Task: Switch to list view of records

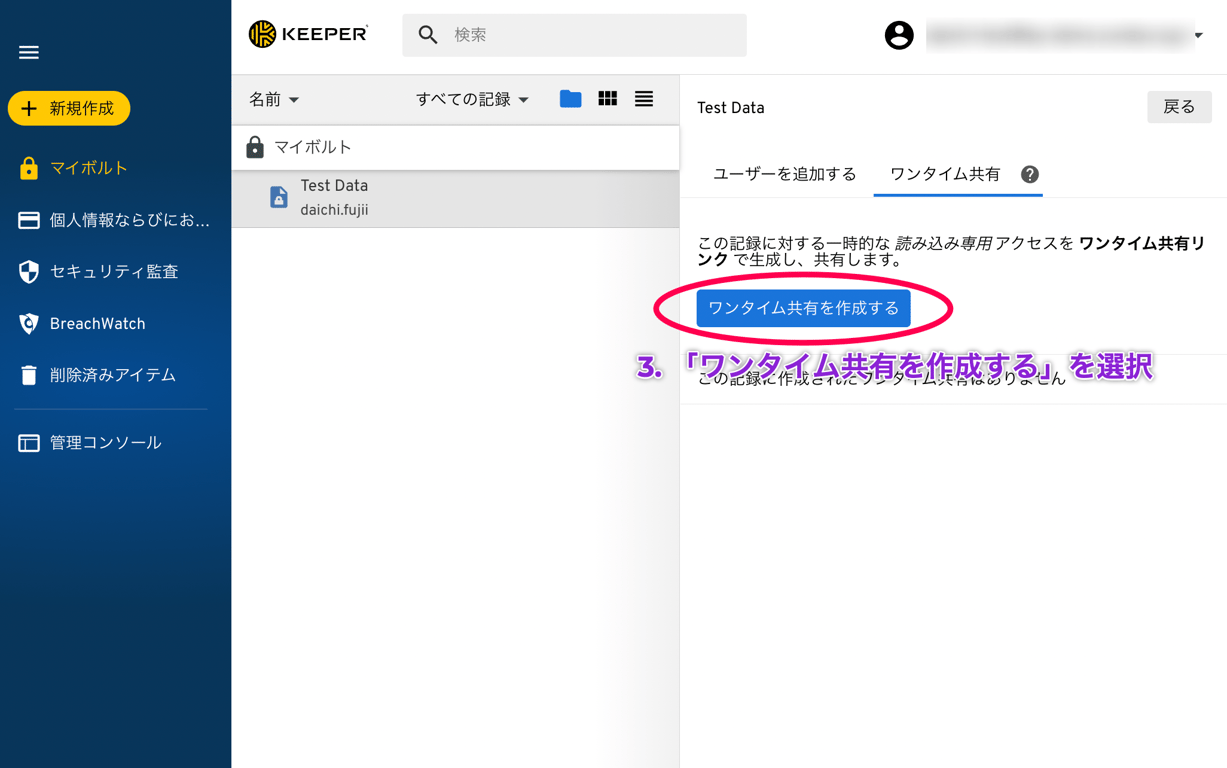Action: click(x=643, y=99)
